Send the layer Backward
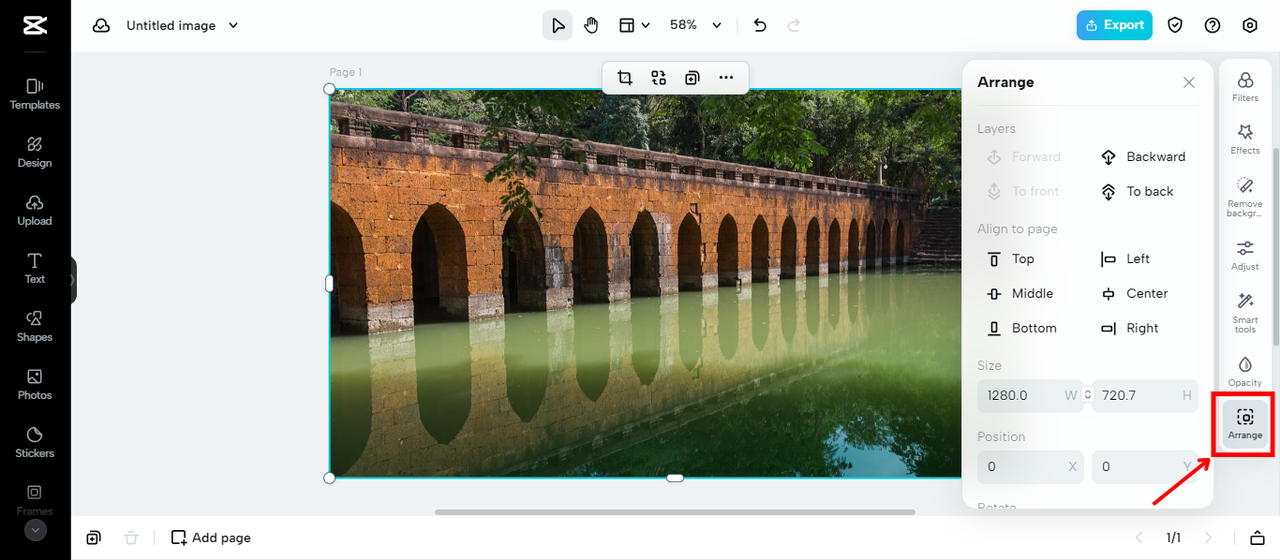 [x=1143, y=157]
